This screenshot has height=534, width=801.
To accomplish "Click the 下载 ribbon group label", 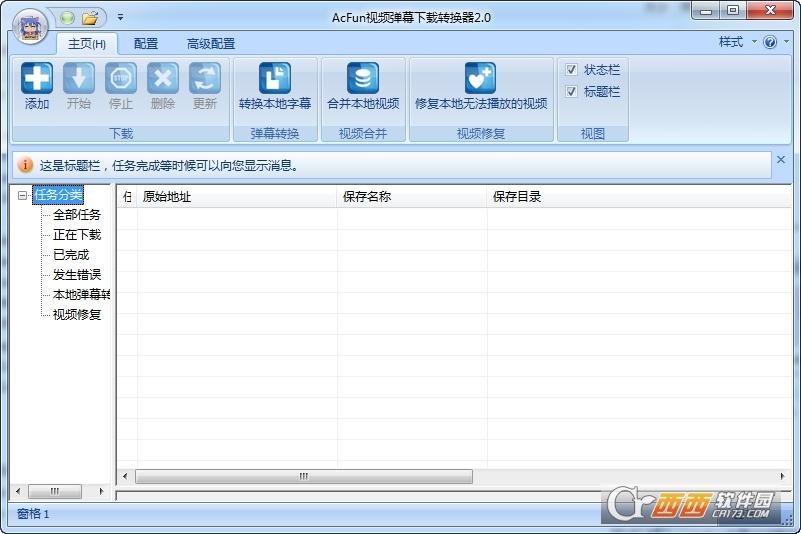I will [121, 134].
